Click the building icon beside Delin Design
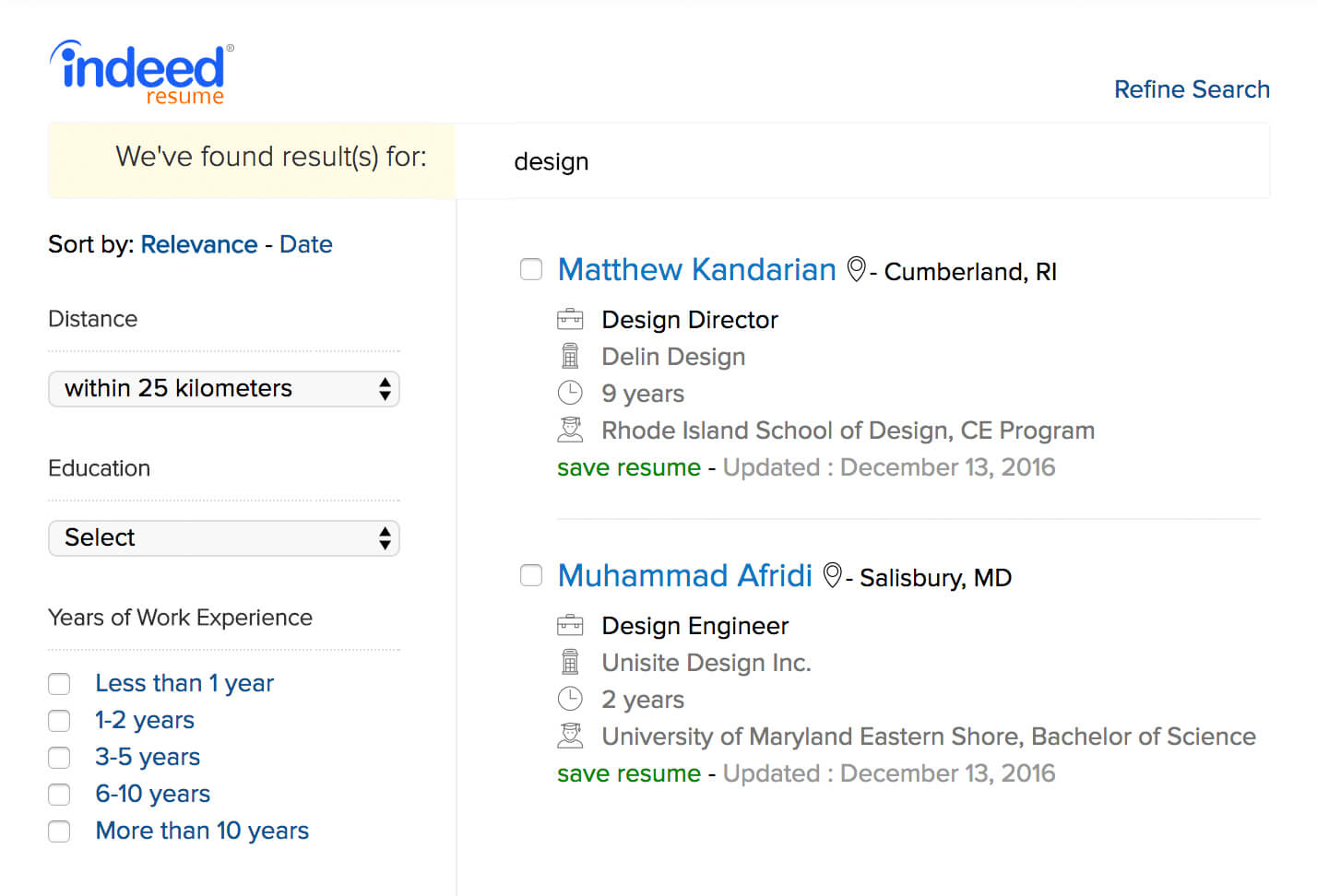This screenshot has width=1317, height=896. [570, 357]
